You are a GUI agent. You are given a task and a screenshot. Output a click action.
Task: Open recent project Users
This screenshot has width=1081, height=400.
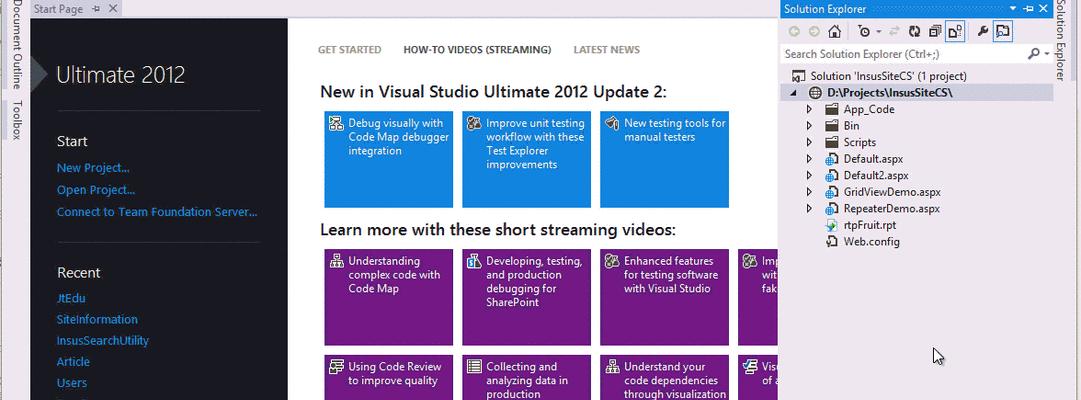[x=72, y=383]
